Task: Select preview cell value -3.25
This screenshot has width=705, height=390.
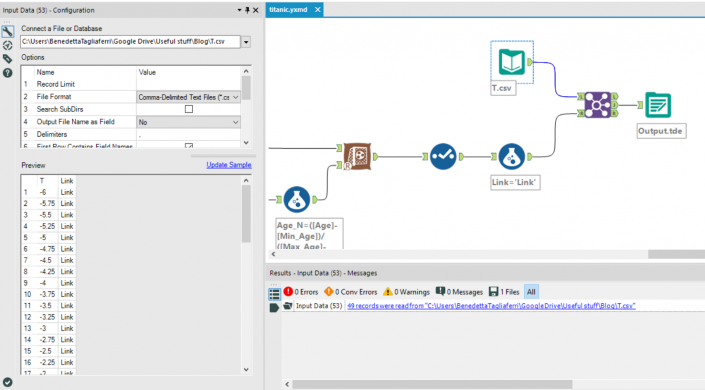Action: tap(47, 317)
